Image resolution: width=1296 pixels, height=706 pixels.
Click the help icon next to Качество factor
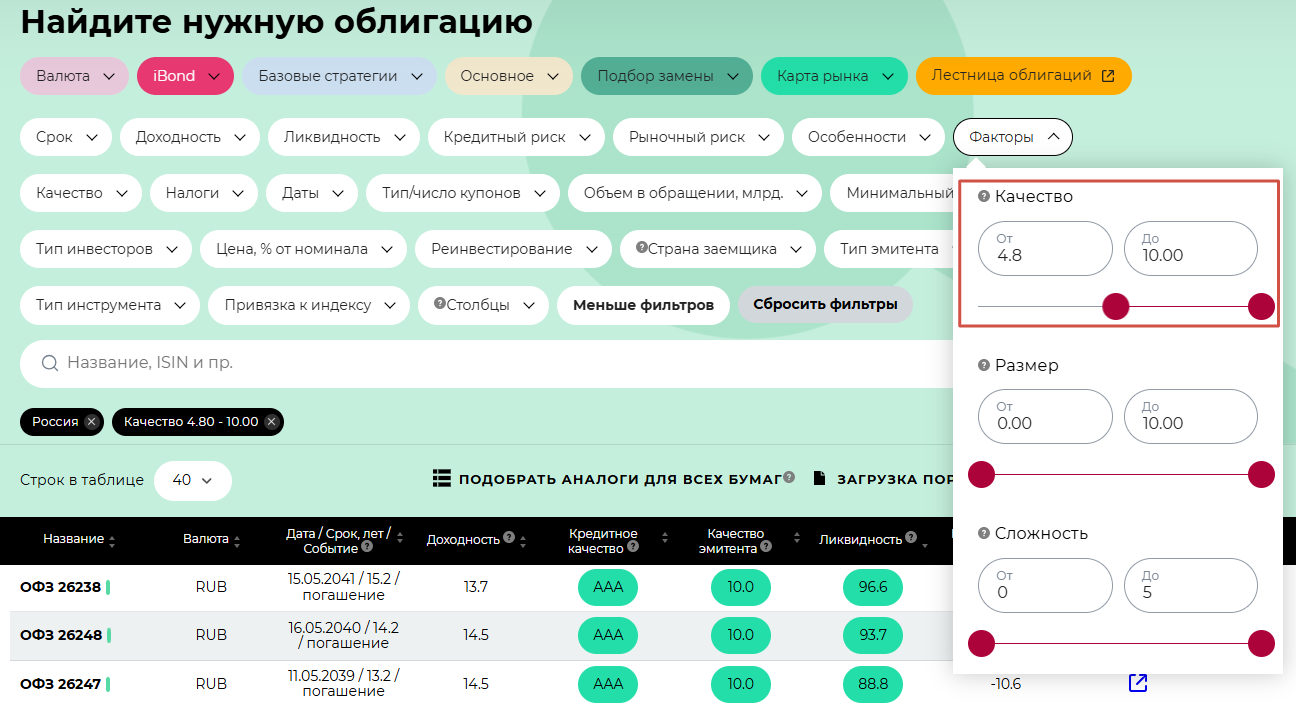(x=984, y=197)
